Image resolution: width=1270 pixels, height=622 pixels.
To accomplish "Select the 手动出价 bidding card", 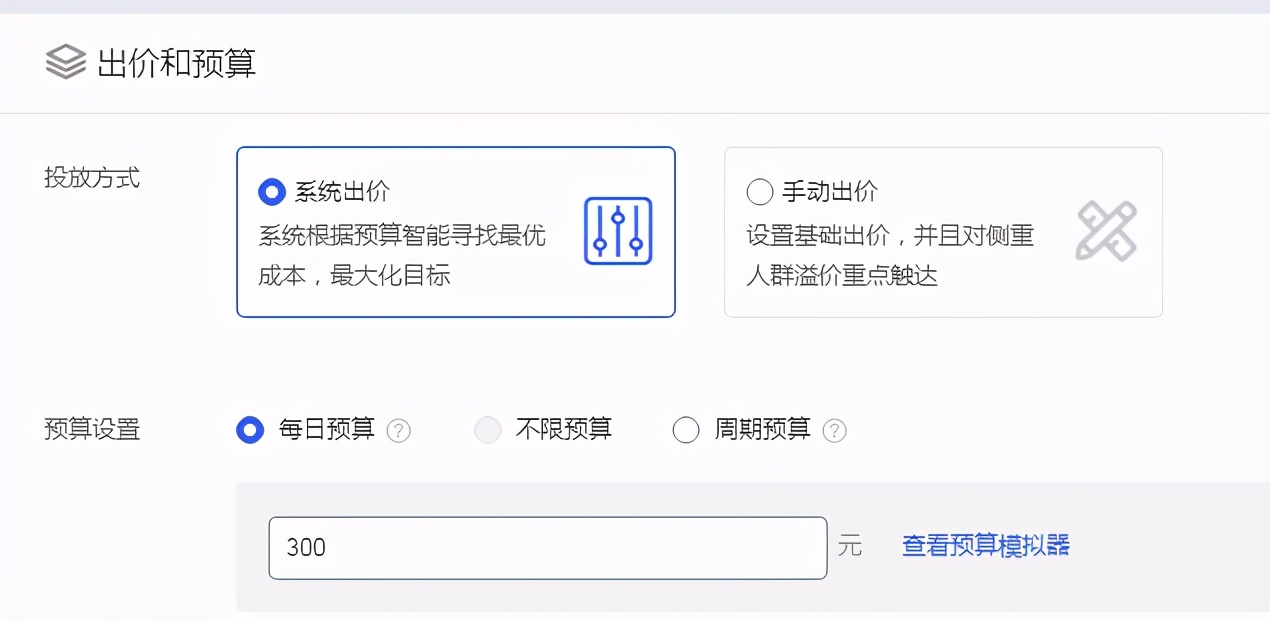I will pos(942,231).
